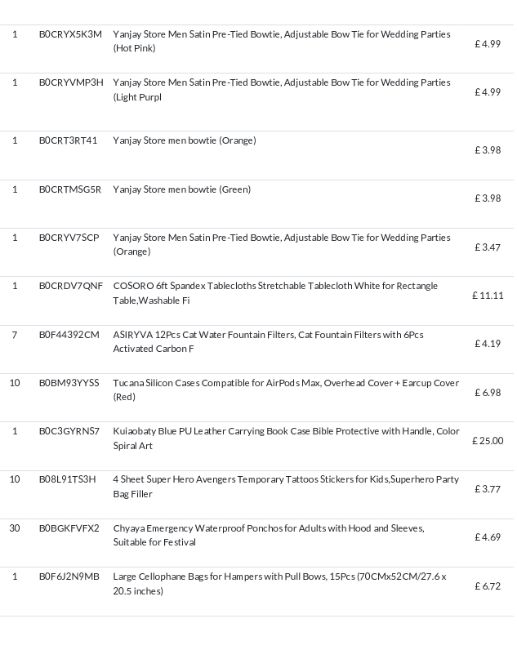Click the Light Purple bowtie description
The height and width of the screenshot is (650, 517).
click(282, 90)
